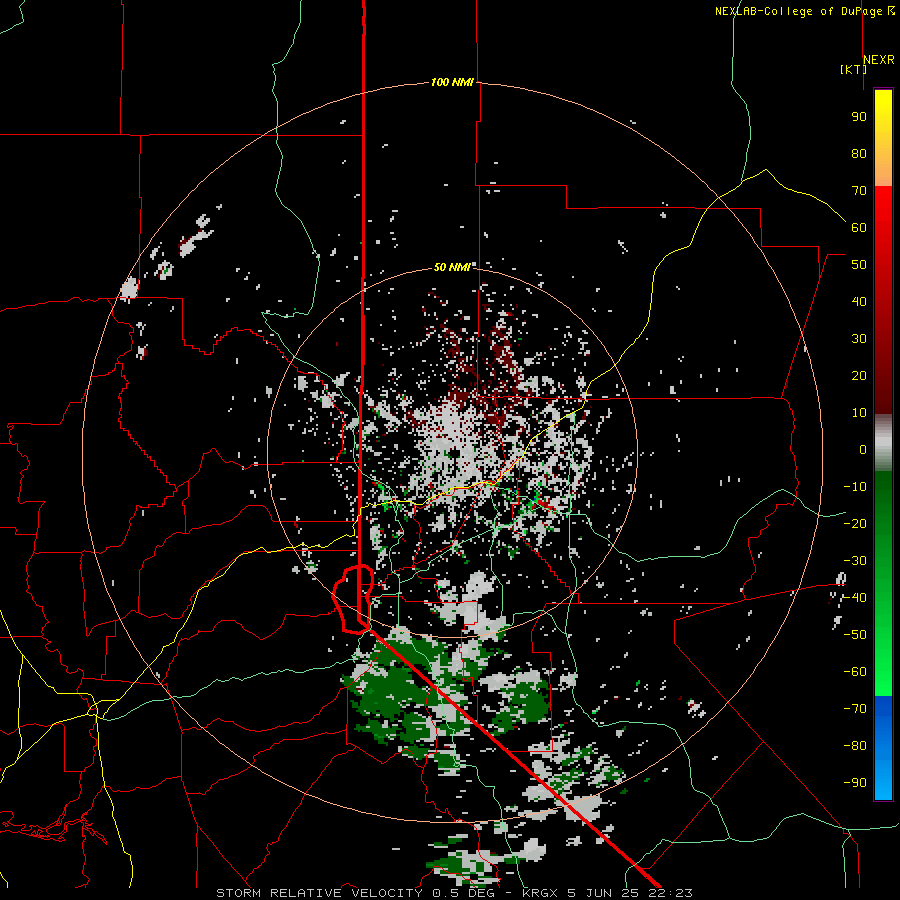Screen dimensions: 900x900
Task: Select the 10 value on the velocity scale
Action: pos(859,413)
